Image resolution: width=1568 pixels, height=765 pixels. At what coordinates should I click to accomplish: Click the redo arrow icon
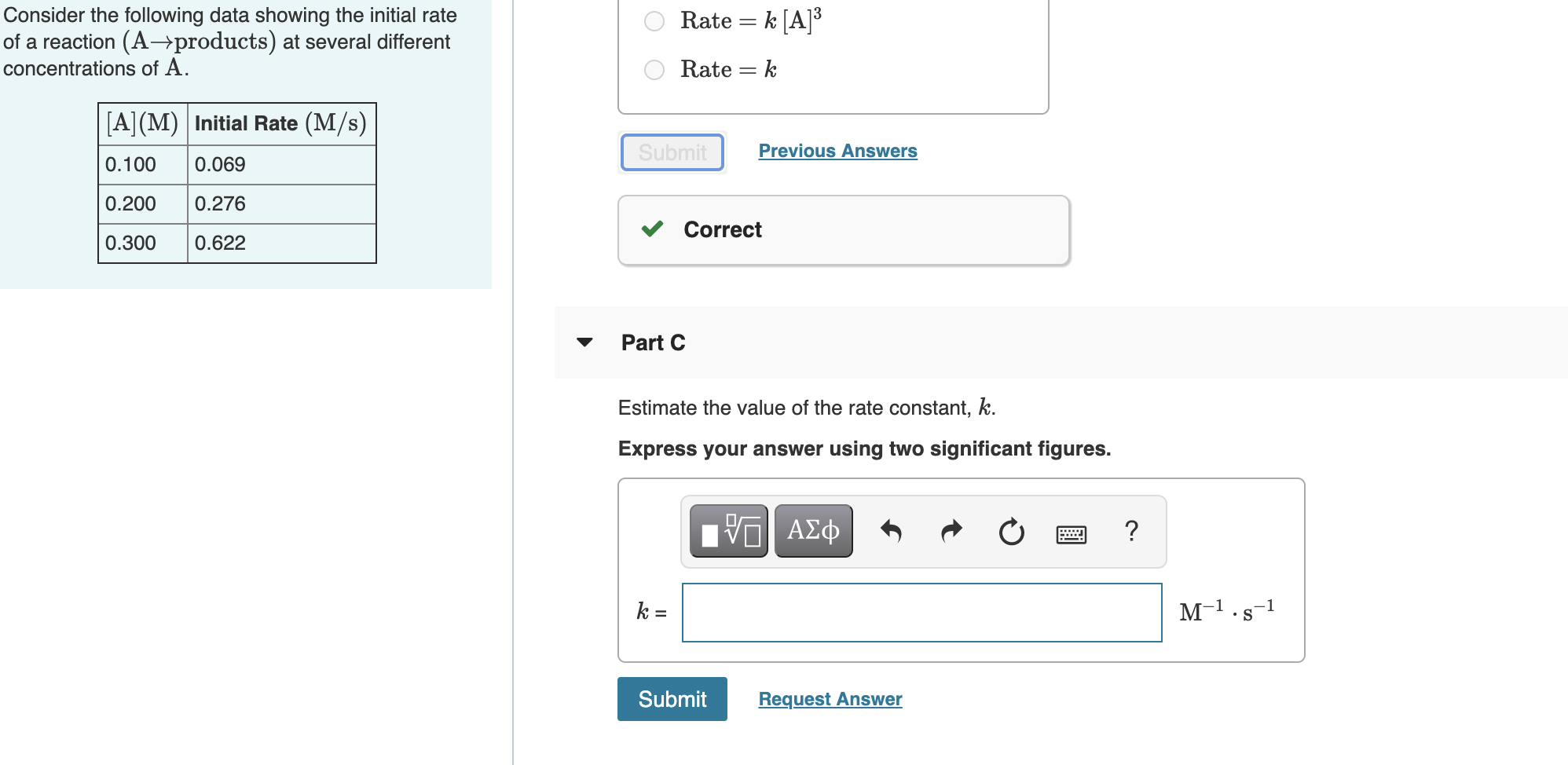point(951,532)
